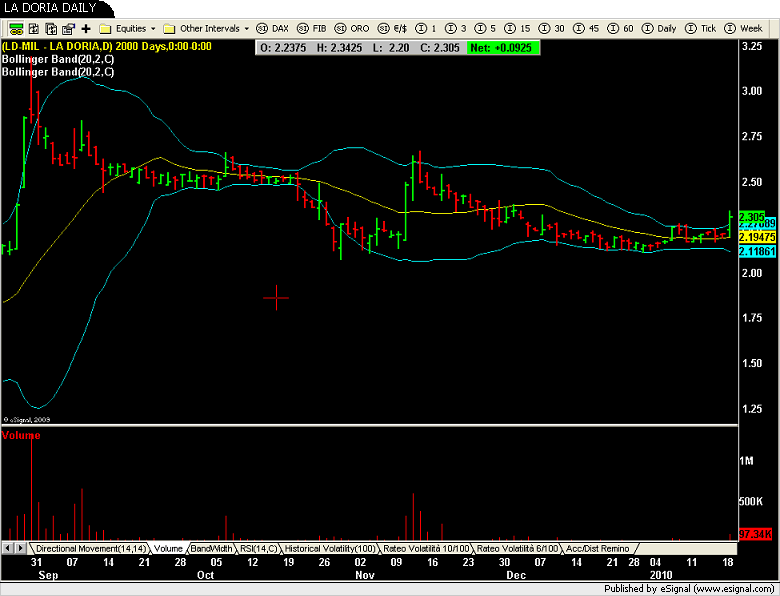Click the black plus crosshair toolbar icon
This screenshot has height=596, width=780.
(x=86, y=29)
